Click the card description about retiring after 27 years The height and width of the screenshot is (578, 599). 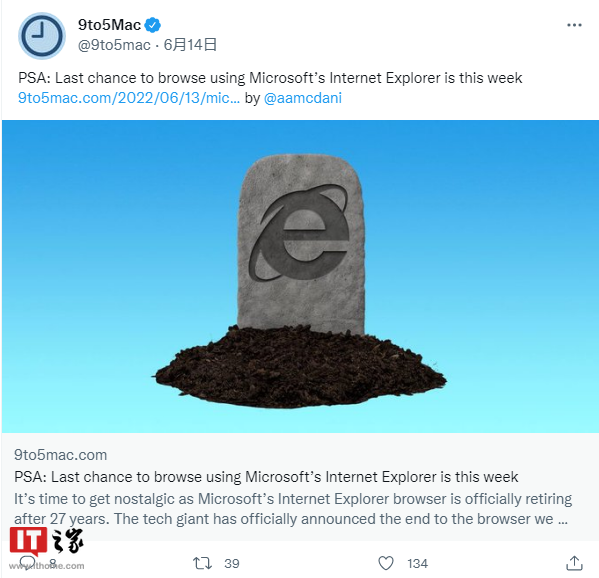coord(293,509)
